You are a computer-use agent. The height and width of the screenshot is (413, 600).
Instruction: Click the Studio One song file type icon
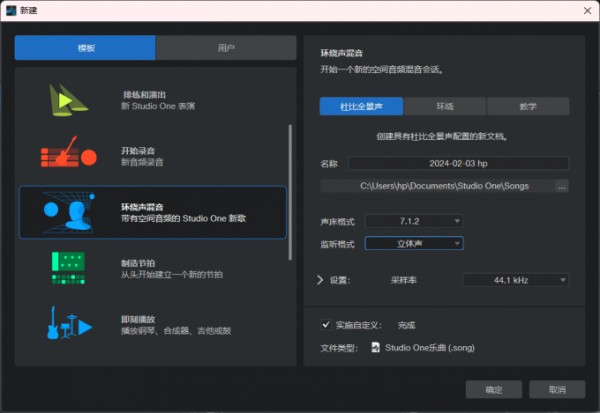(x=376, y=347)
